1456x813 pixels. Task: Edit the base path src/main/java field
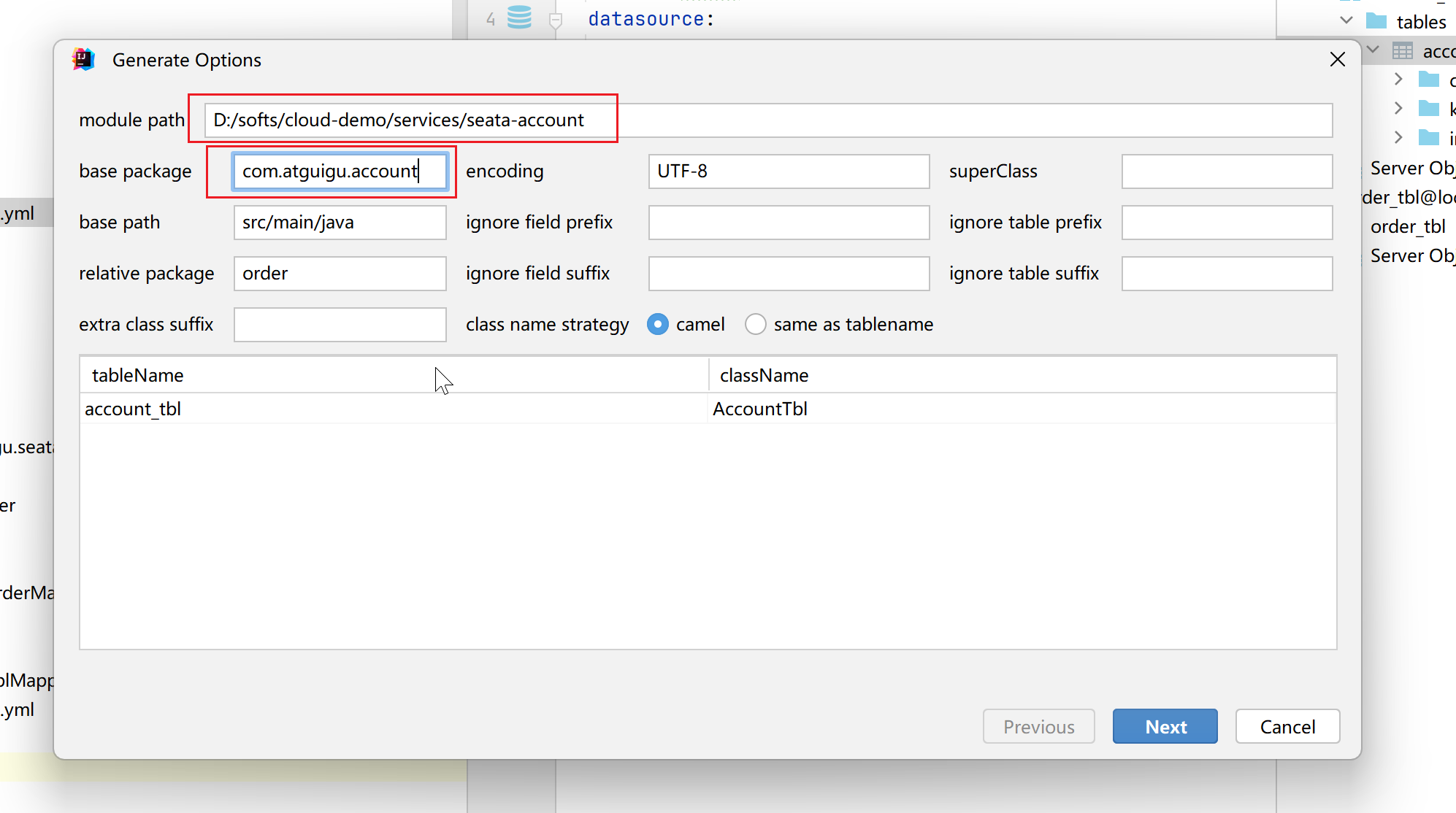(340, 223)
